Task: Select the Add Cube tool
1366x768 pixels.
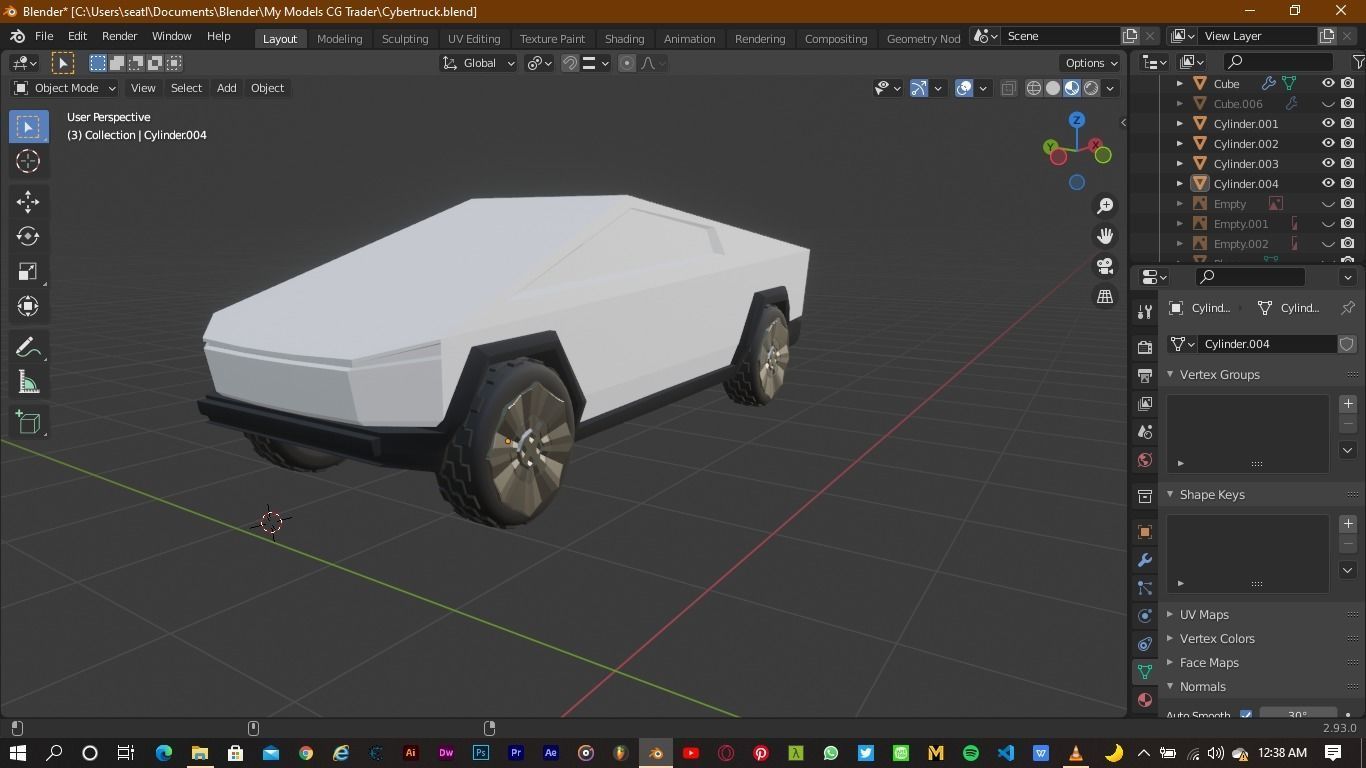Action: coord(28,423)
